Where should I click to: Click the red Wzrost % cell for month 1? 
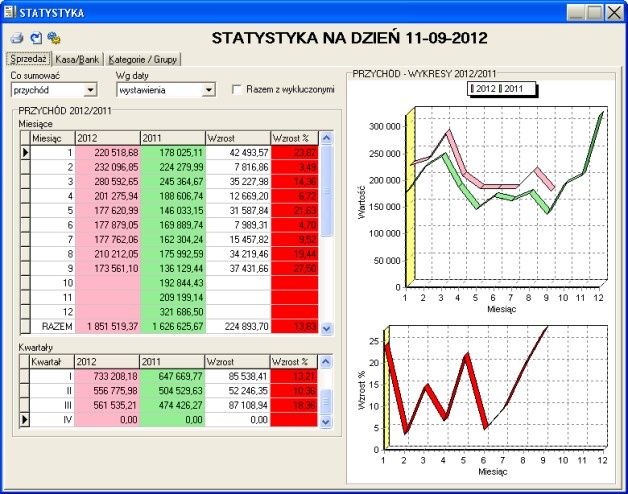click(294, 153)
